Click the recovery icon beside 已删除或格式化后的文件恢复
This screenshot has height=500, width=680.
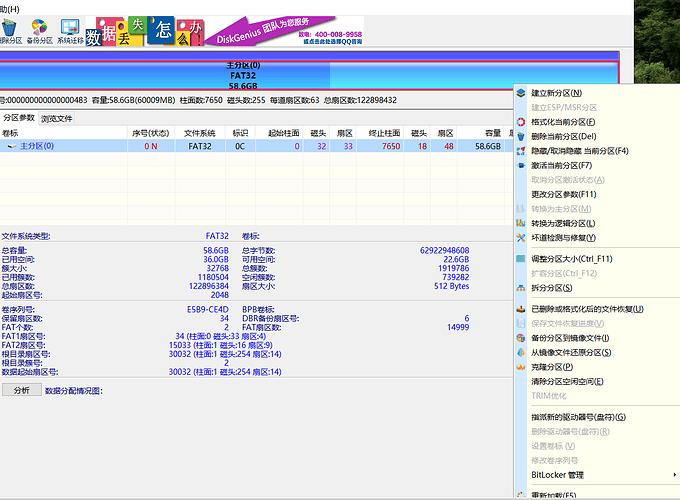tap(521, 309)
